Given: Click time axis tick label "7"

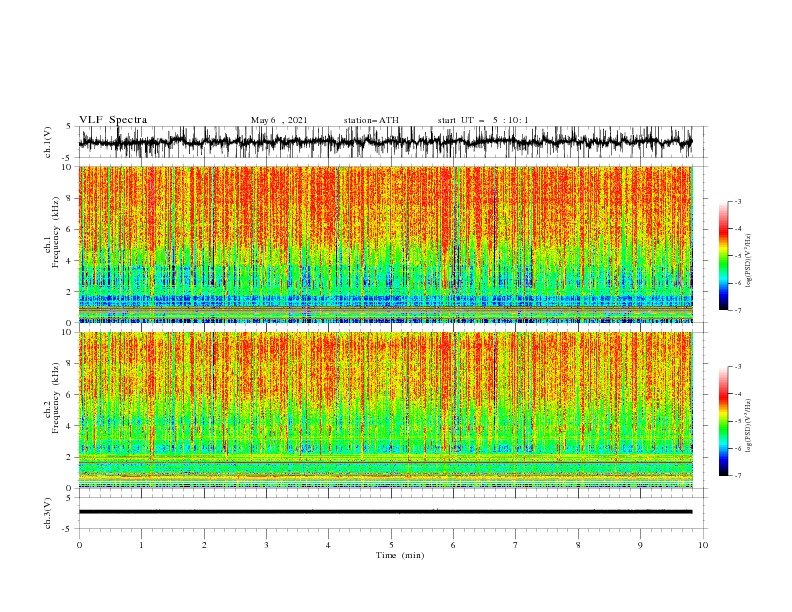Looking at the screenshot, I should 516,545.
